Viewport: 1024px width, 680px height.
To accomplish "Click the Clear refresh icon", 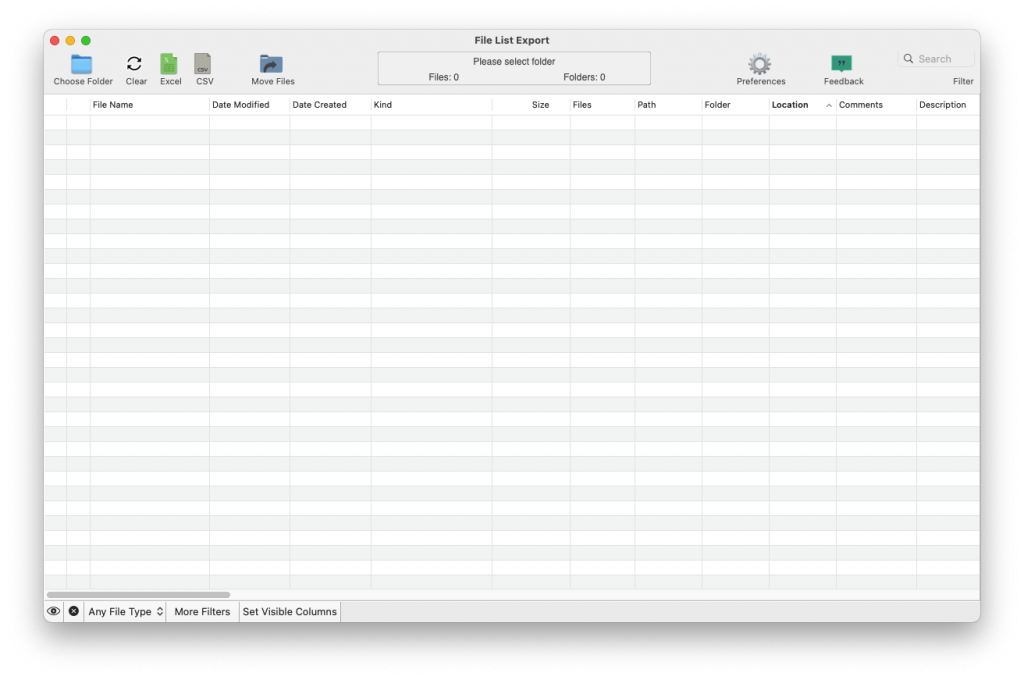I will [135, 63].
